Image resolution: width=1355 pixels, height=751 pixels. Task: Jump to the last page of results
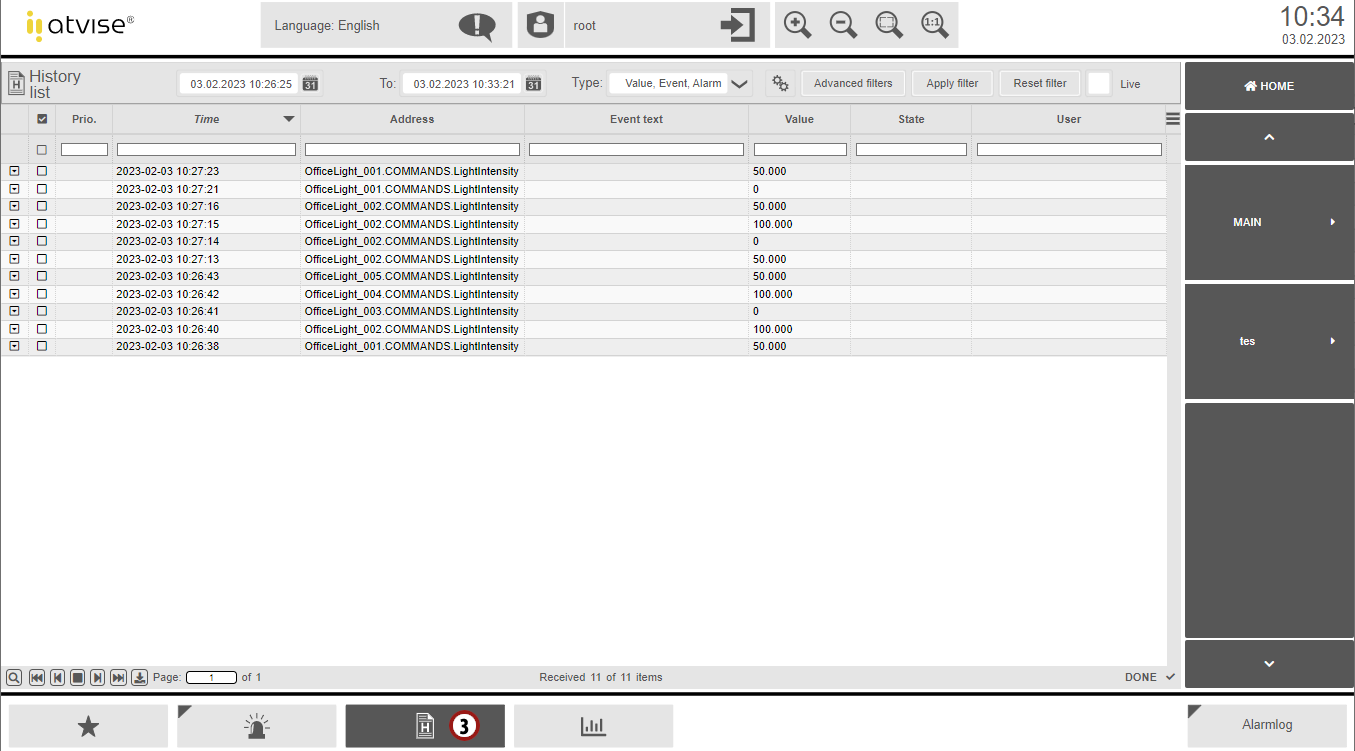118,678
